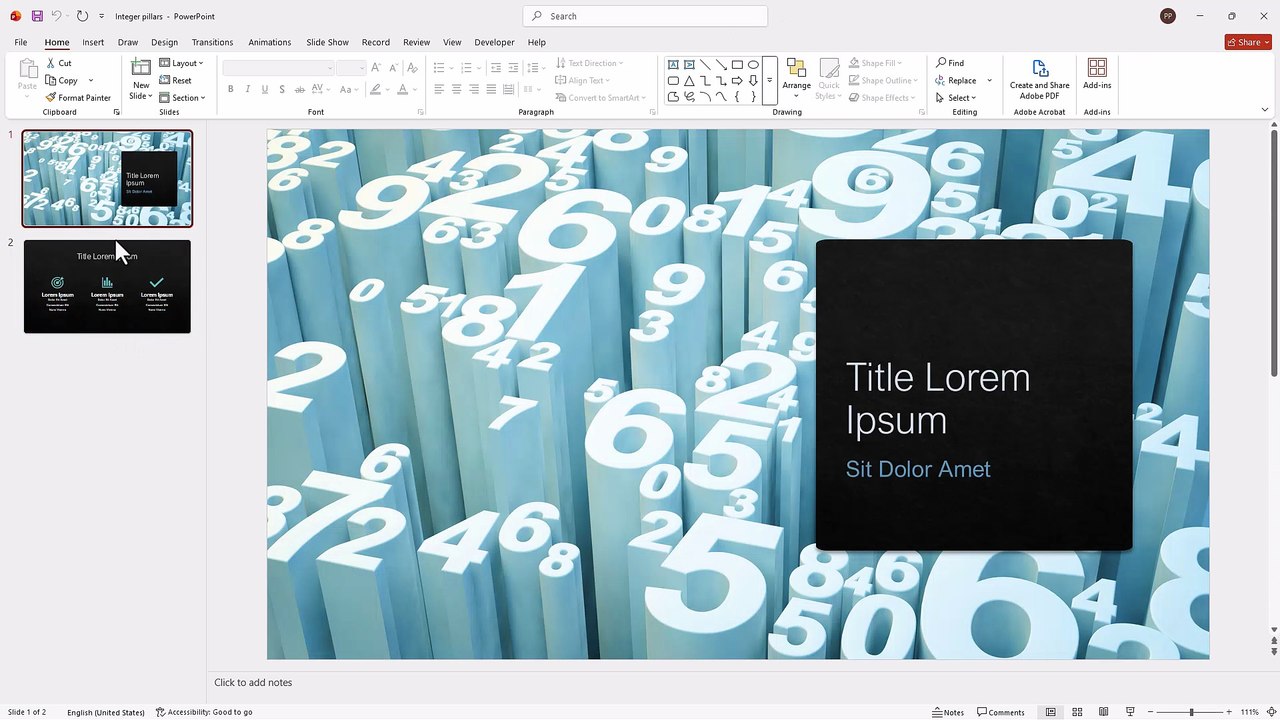
Task: Open the Animations tab
Action: click(270, 42)
